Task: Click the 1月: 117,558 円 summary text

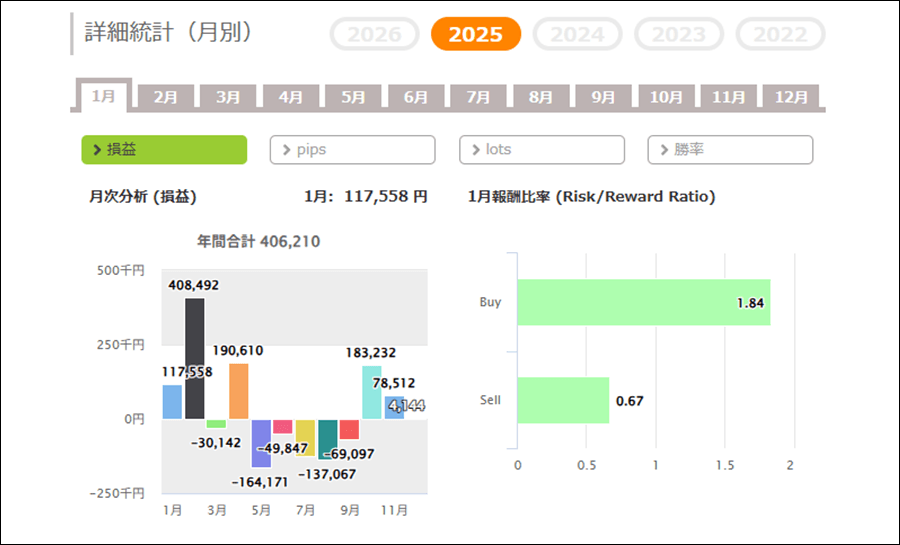Action: (x=366, y=197)
